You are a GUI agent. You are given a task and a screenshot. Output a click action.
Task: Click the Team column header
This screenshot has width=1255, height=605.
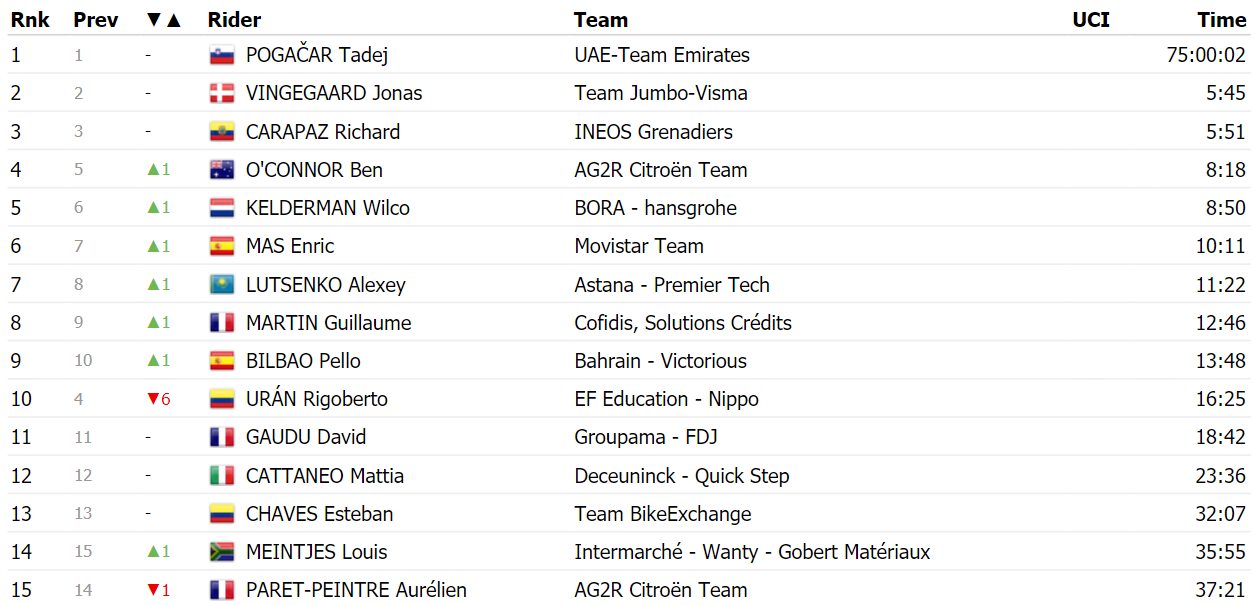click(x=601, y=20)
